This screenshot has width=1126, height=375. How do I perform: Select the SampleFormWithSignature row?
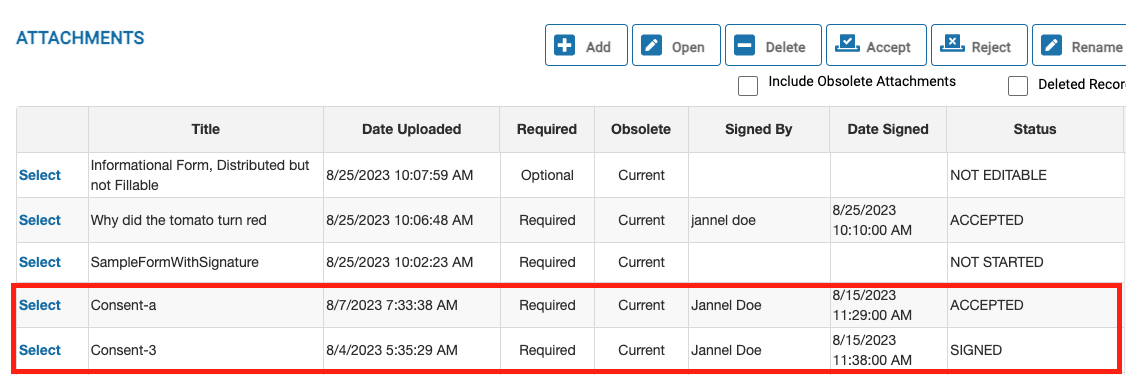click(x=39, y=262)
